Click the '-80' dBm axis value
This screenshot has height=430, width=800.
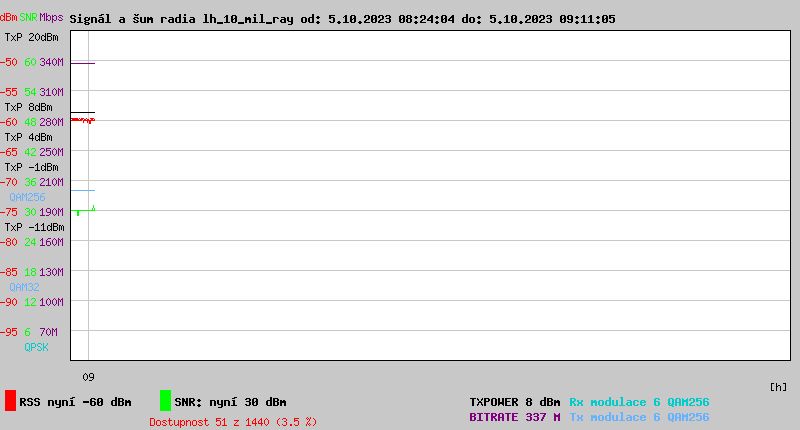tap(9, 242)
